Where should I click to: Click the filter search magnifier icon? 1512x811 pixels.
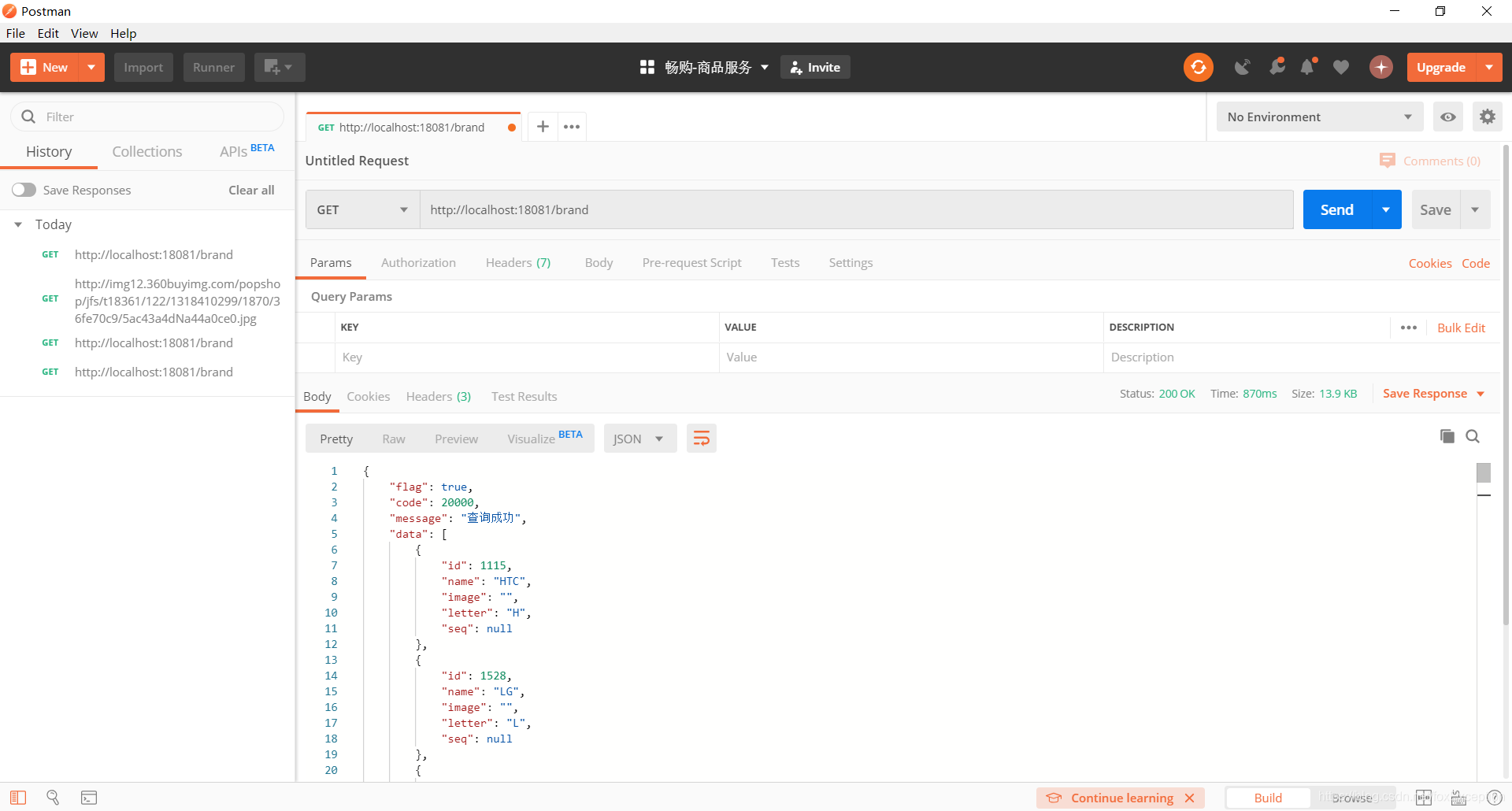pos(28,117)
